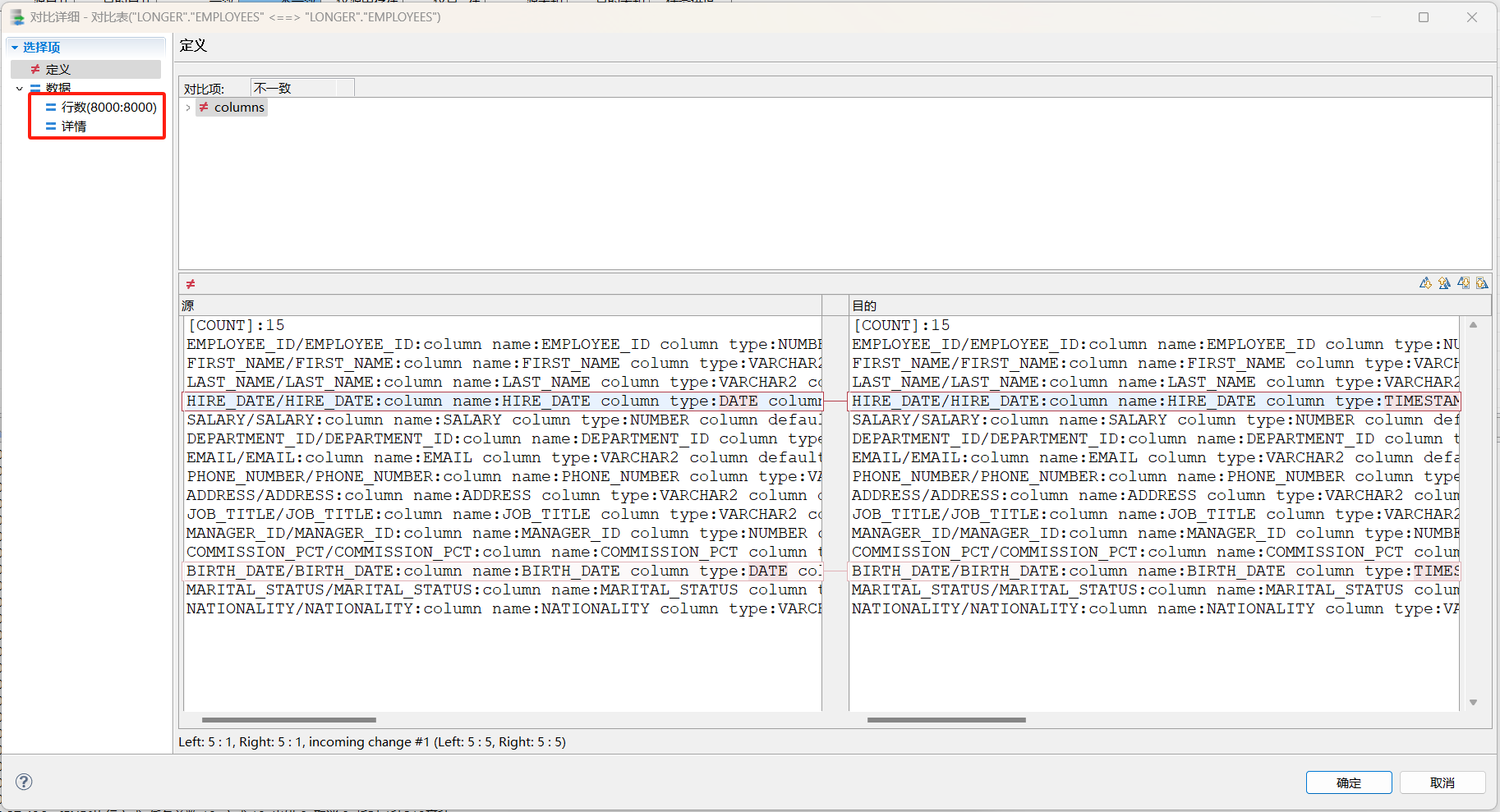The image size is (1500, 812).
Task: Maximize the comparison dialog window
Action: (1424, 17)
